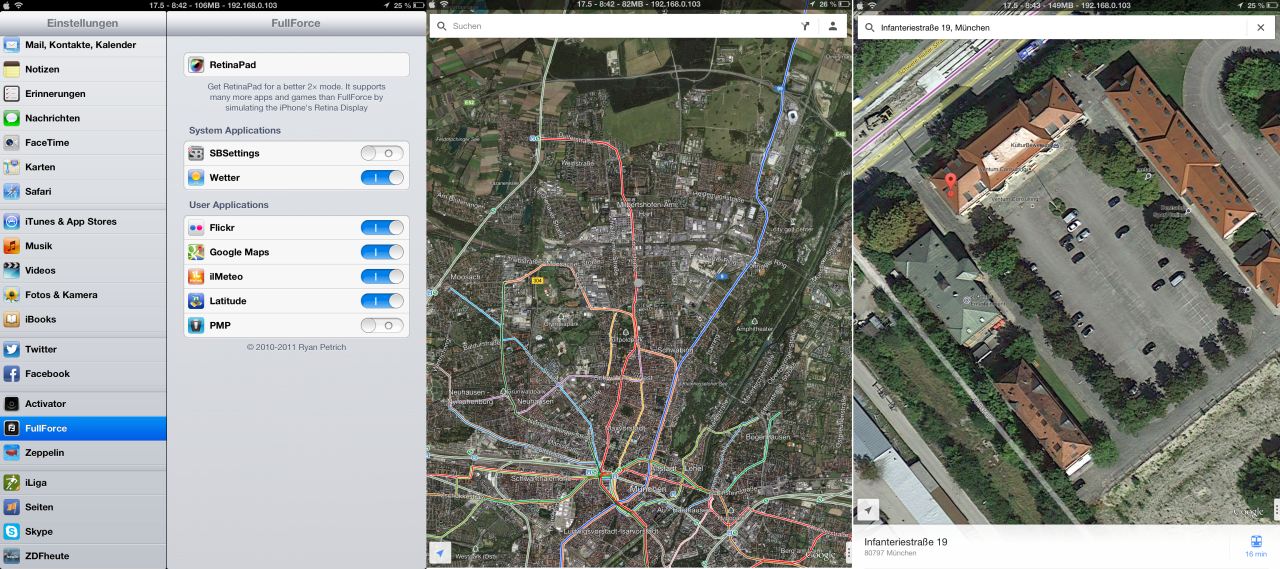Image resolution: width=1280 pixels, height=569 pixels.
Task: Open Mail, Kontakte, Kalender settings
Action: (x=83, y=45)
